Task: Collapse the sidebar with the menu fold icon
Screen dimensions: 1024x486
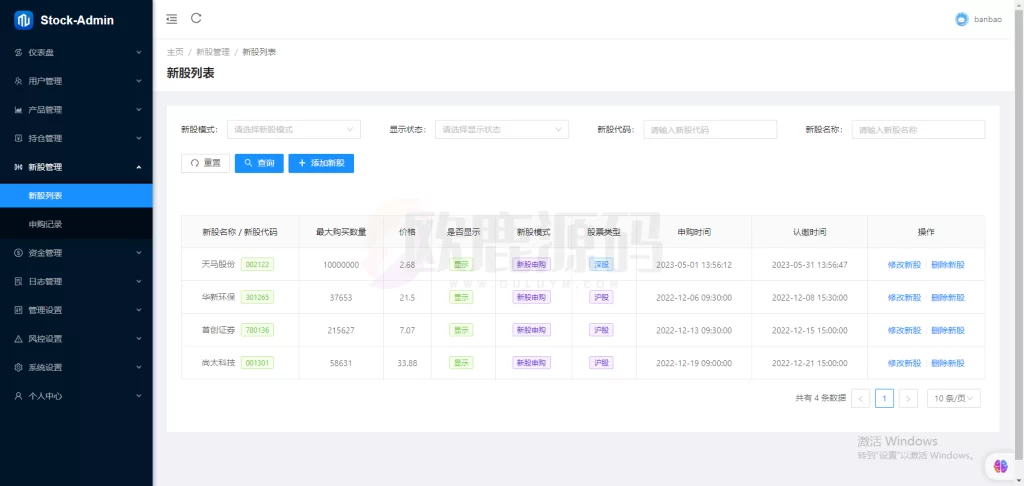Action: point(172,19)
